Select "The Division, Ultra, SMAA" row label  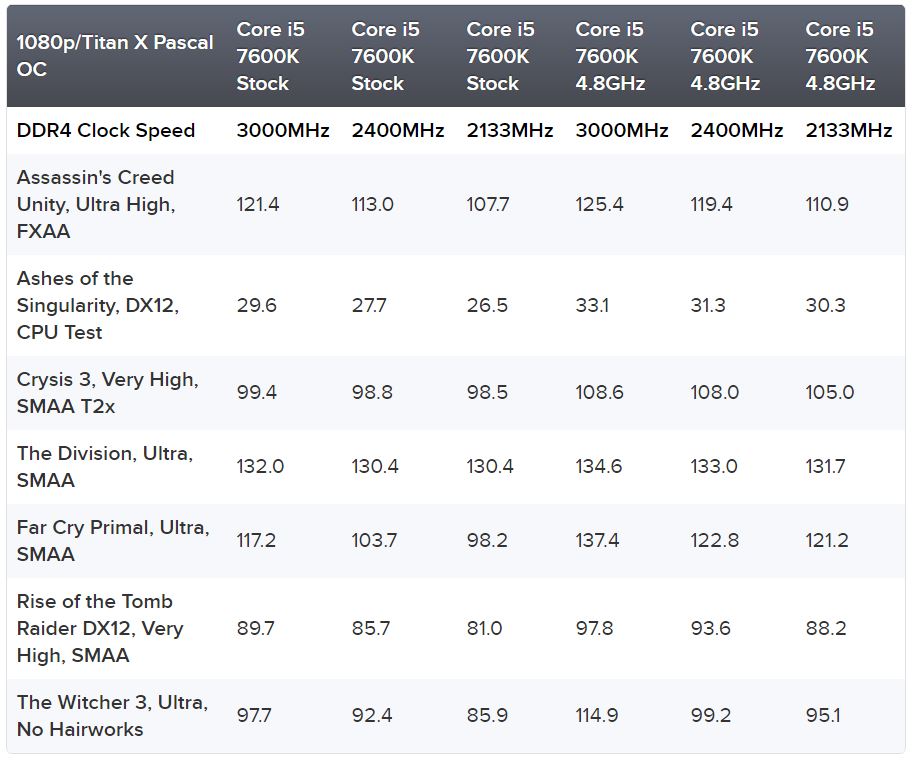pos(105,467)
